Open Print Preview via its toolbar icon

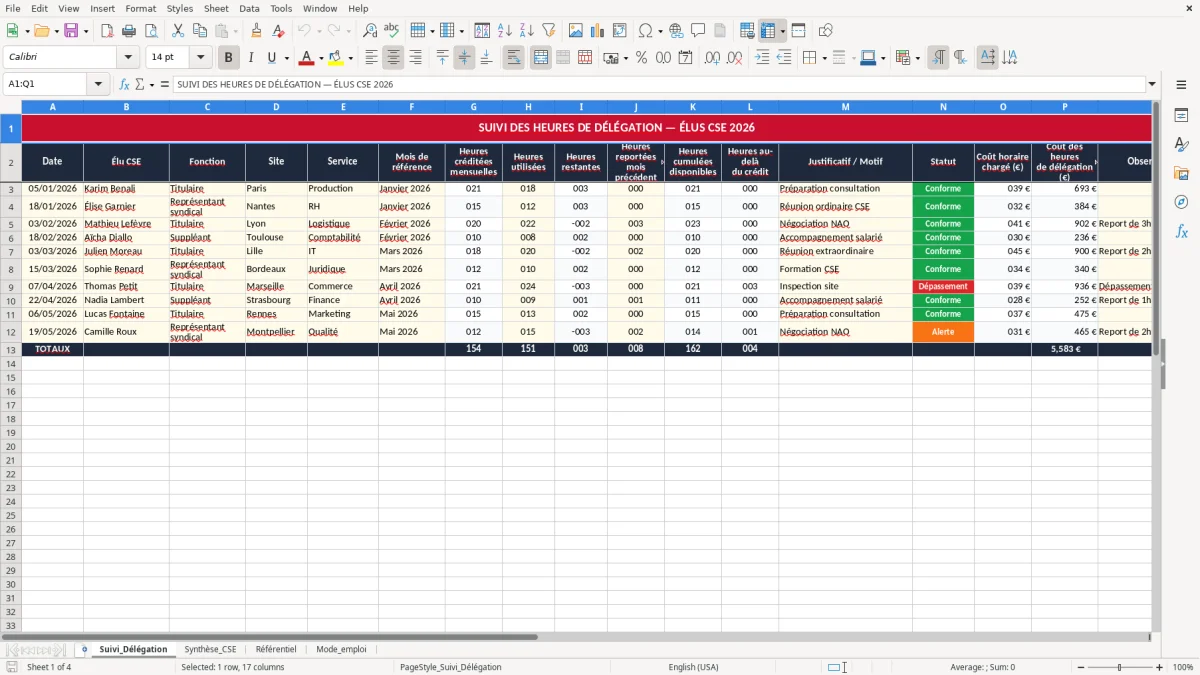click(x=150, y=31)
